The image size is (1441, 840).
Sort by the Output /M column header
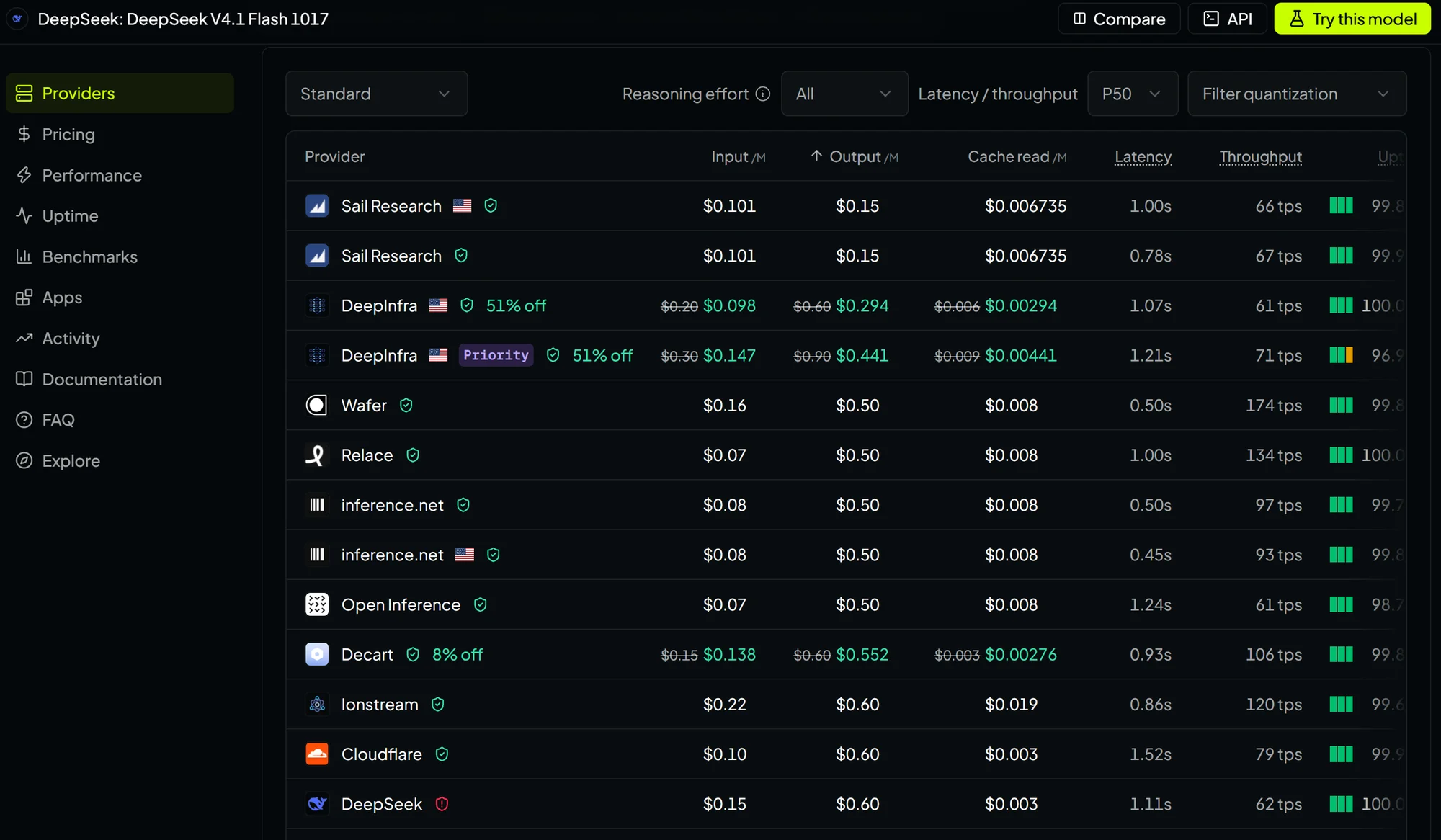click(855, 156)
